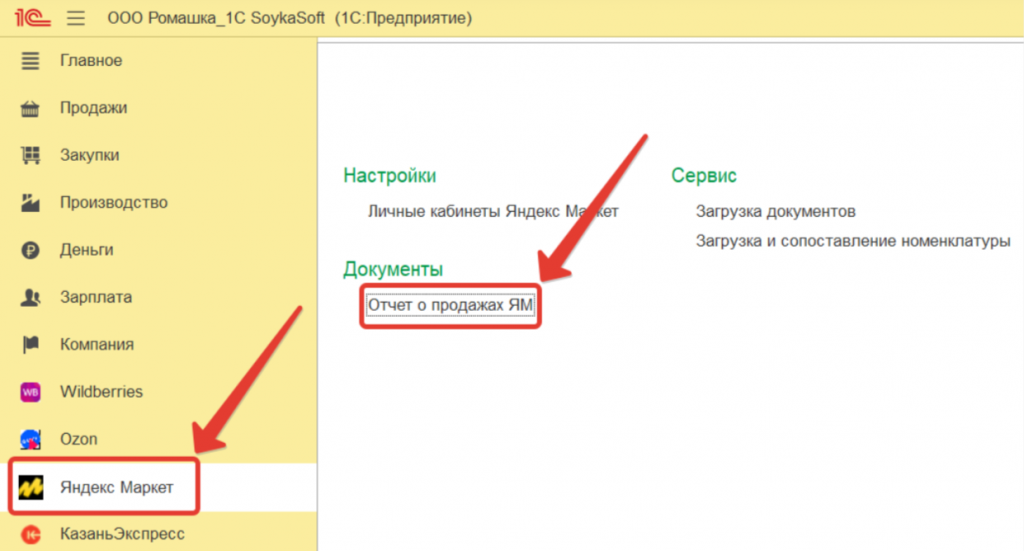Image resolution: width=1024 pixels, height=551 pixels.
Task: Click the Деньги ruble coin icon
Action: (x=30, y=250)
